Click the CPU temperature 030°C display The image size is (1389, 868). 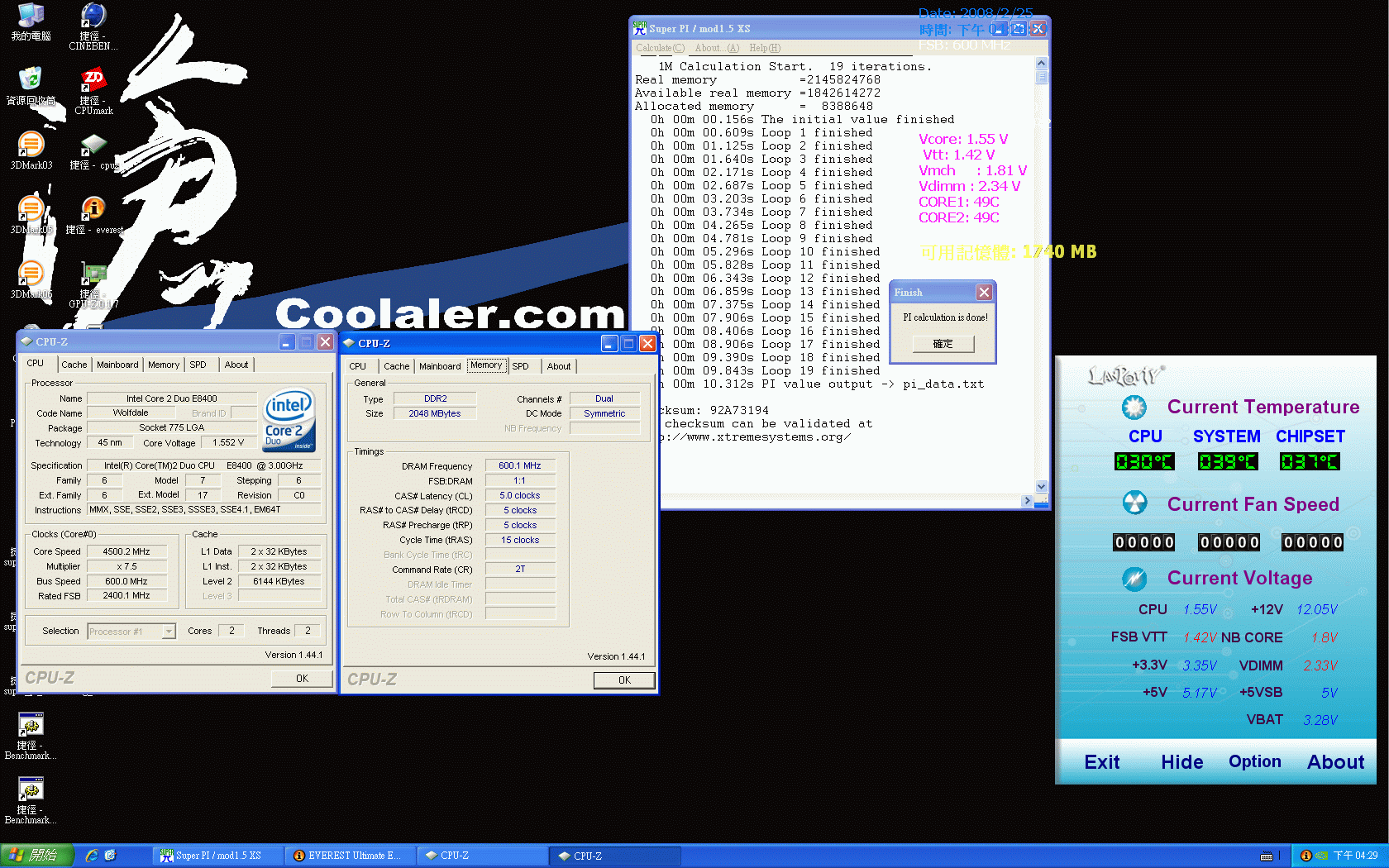pos(1144,461)
